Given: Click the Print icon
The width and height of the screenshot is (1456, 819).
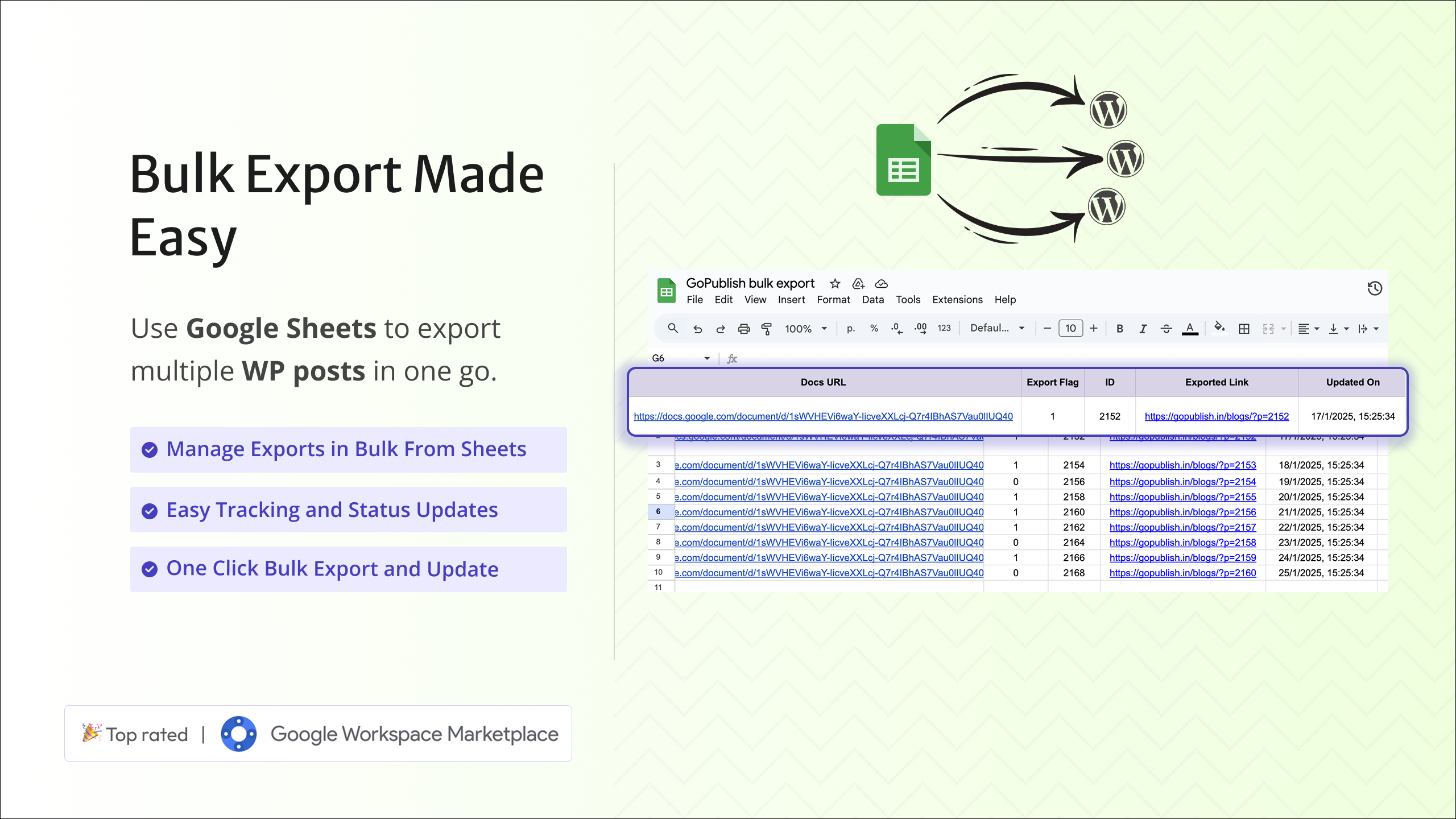Looking at the screenshot, I should click(x=744, y=328).
